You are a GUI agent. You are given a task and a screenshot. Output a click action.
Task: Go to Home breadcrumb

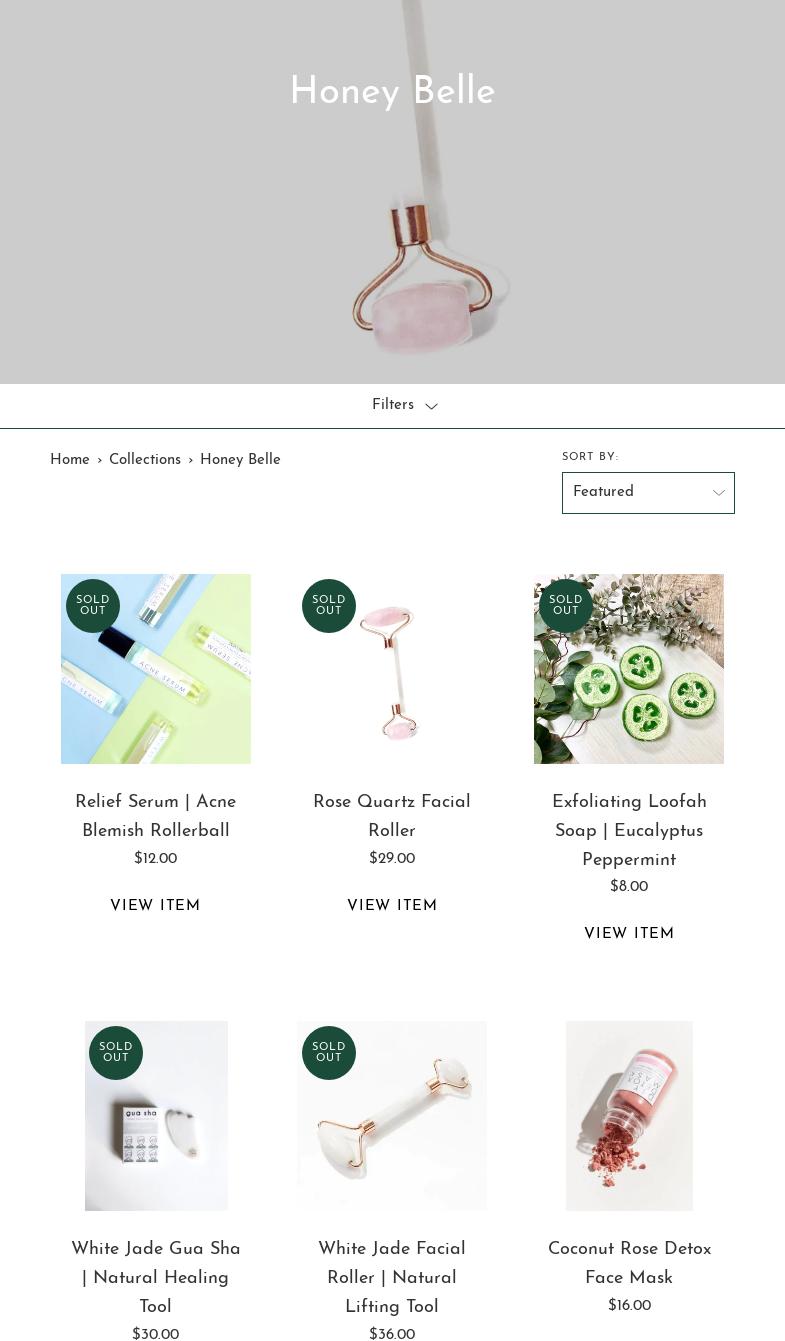point(70,460)
